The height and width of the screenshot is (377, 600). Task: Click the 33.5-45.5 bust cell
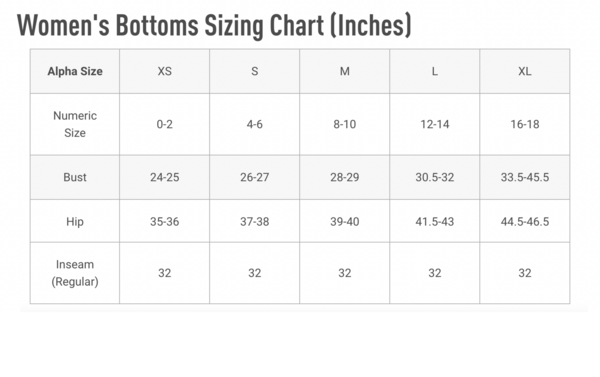click(x=525, y=178)
